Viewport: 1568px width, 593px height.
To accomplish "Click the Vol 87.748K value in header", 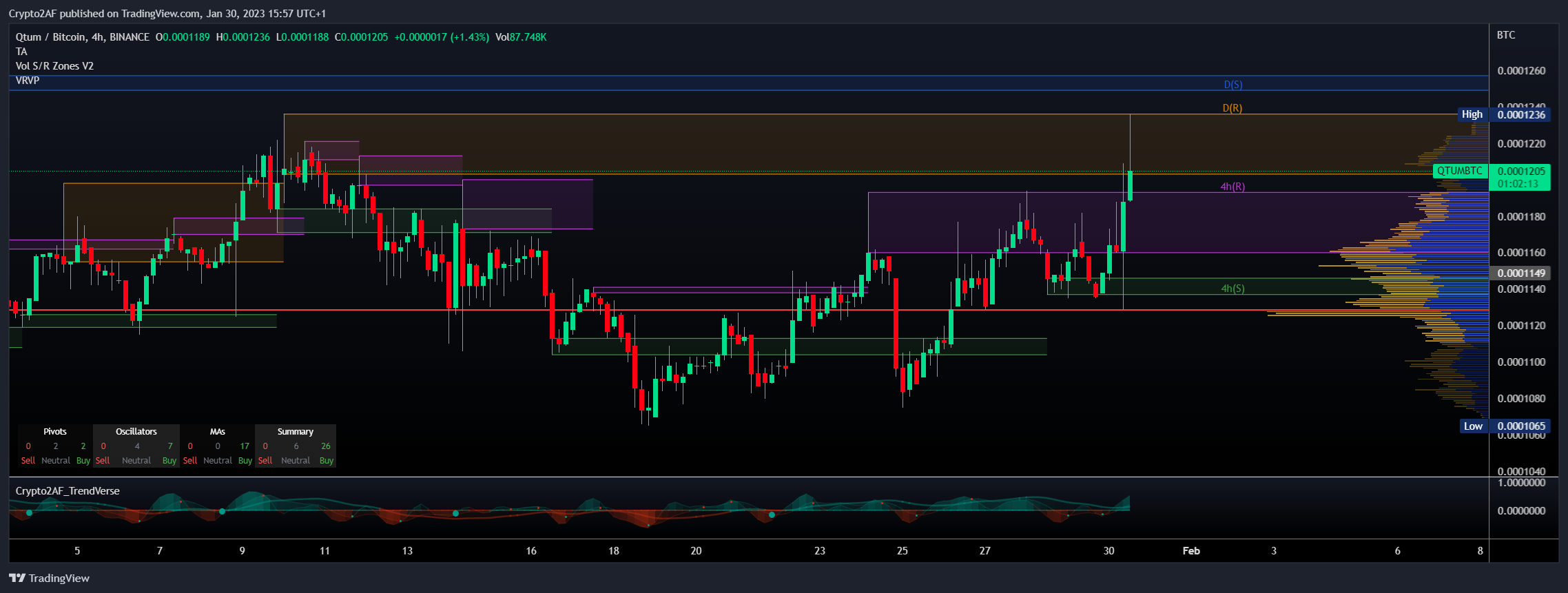I will tap(521, 37).
